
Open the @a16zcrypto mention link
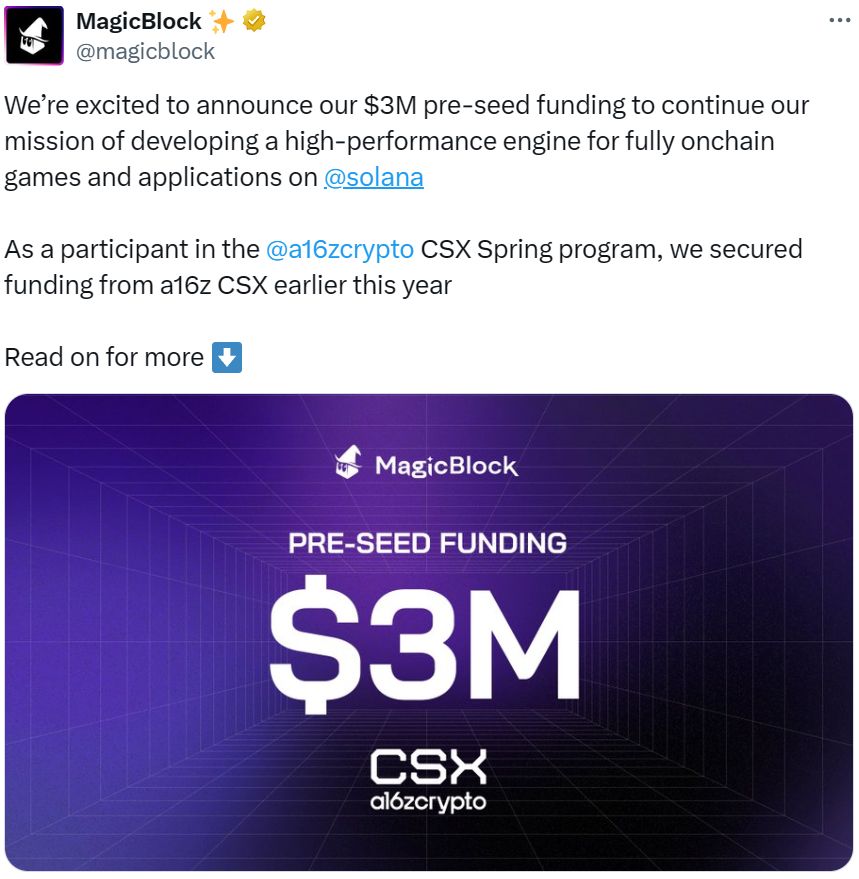click(339, 249)
